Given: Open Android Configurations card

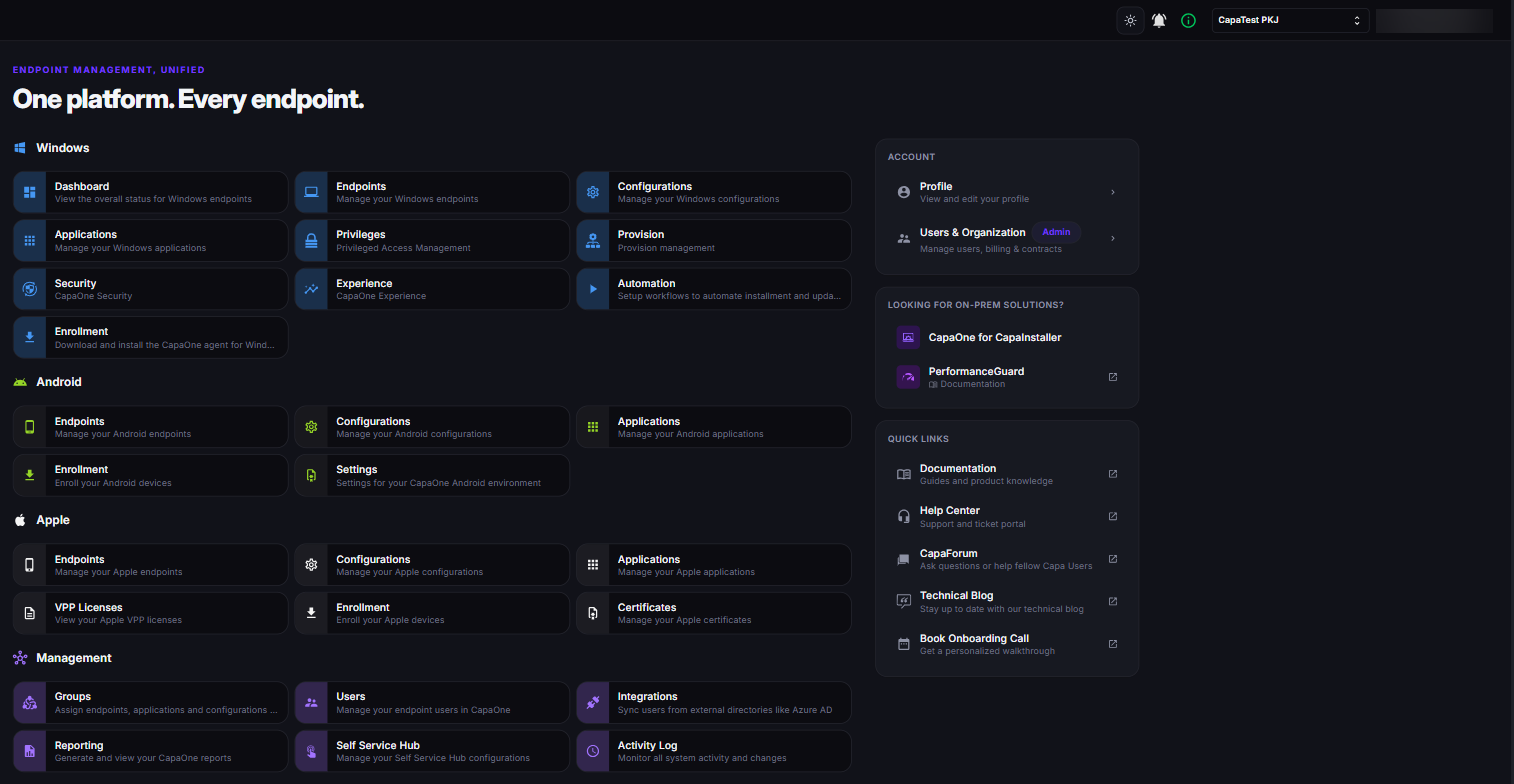Looking at the screenshot, I should point(432,427).
